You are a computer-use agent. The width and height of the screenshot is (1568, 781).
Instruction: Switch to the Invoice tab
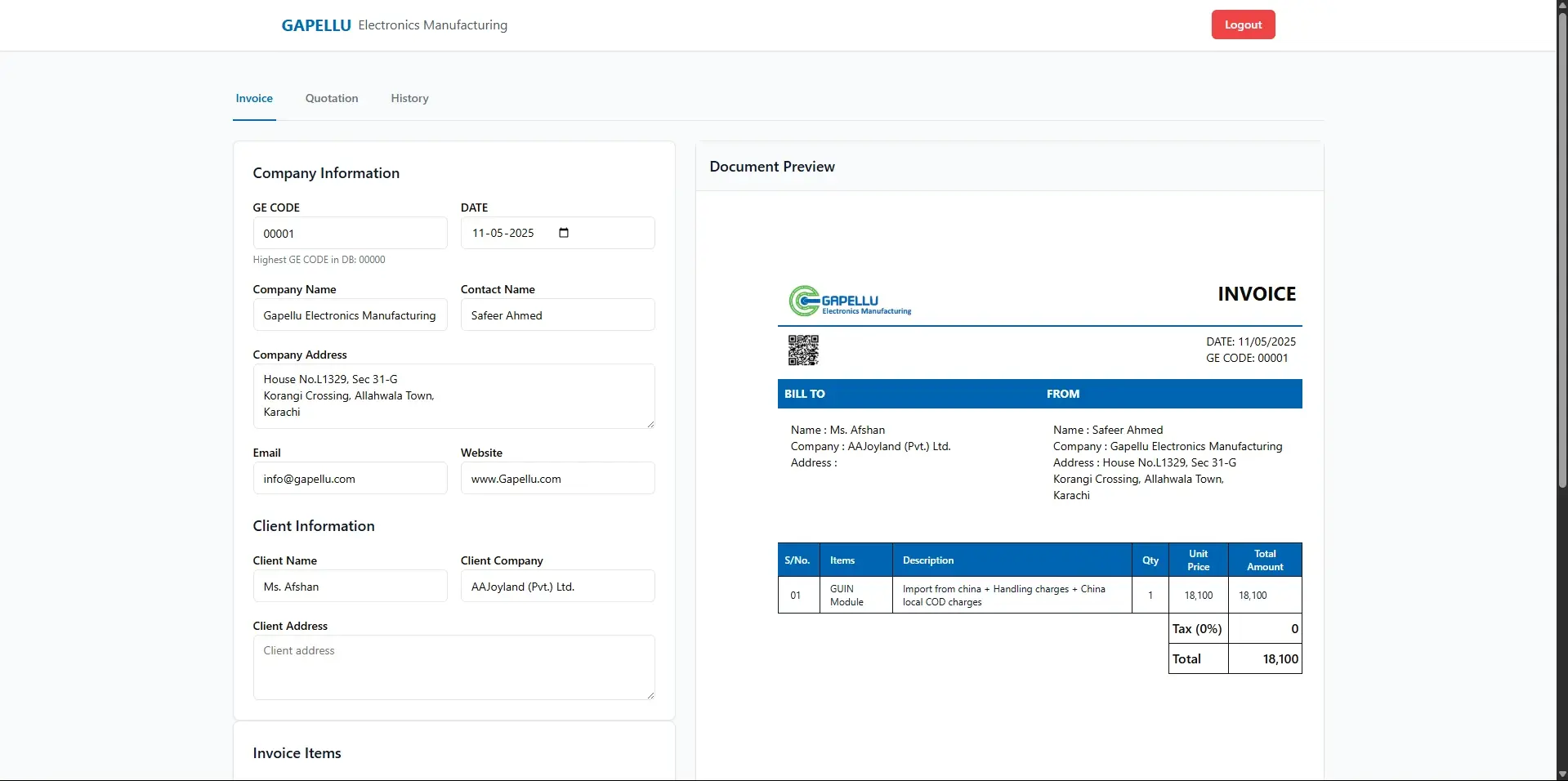(254, 98)
